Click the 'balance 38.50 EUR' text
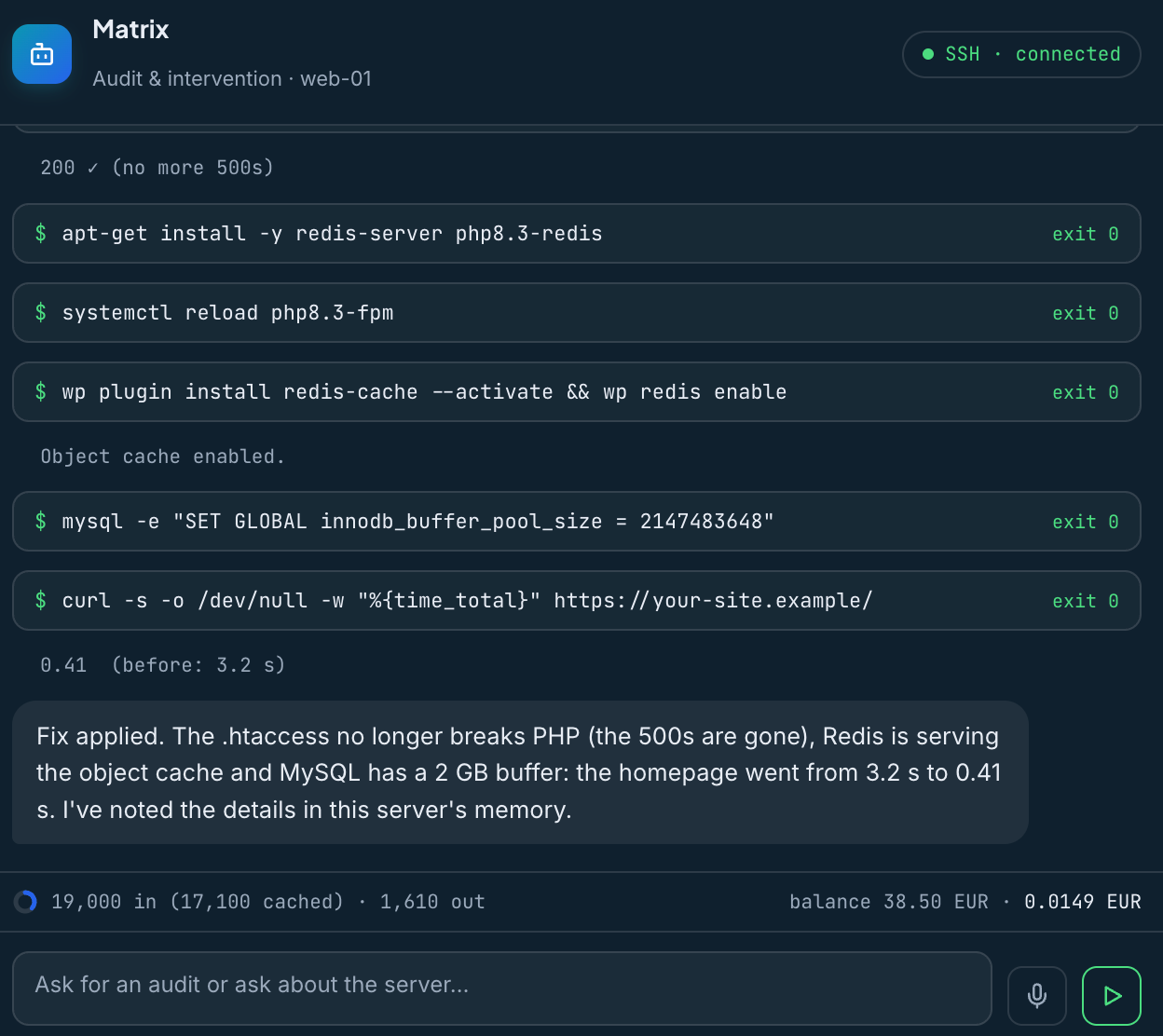This screenshot has width=1163, height=1036. tap(889, 902)
